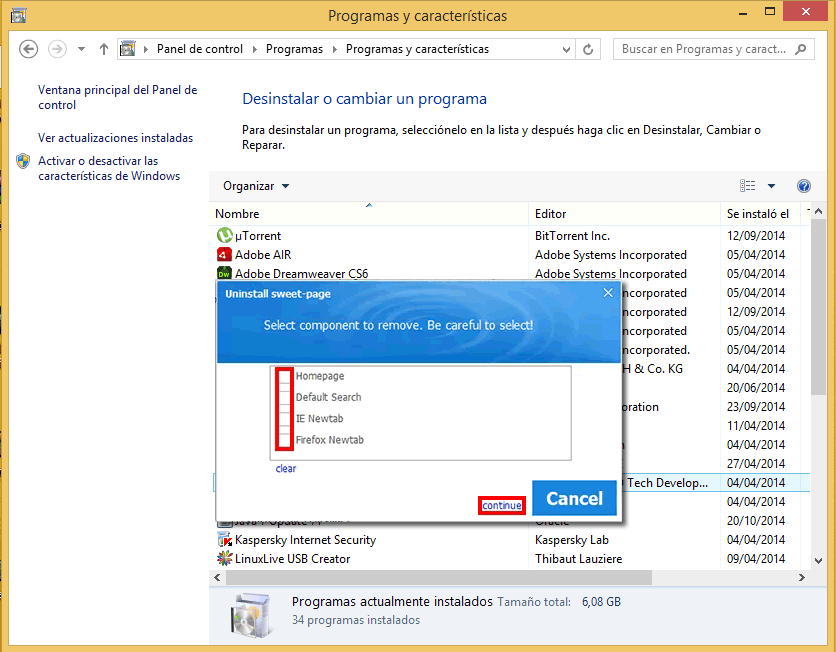Viewport: 836px width, 652px height.
Task: Select Kaspersky Internet Security in the list
Action: tap(305, 540)
